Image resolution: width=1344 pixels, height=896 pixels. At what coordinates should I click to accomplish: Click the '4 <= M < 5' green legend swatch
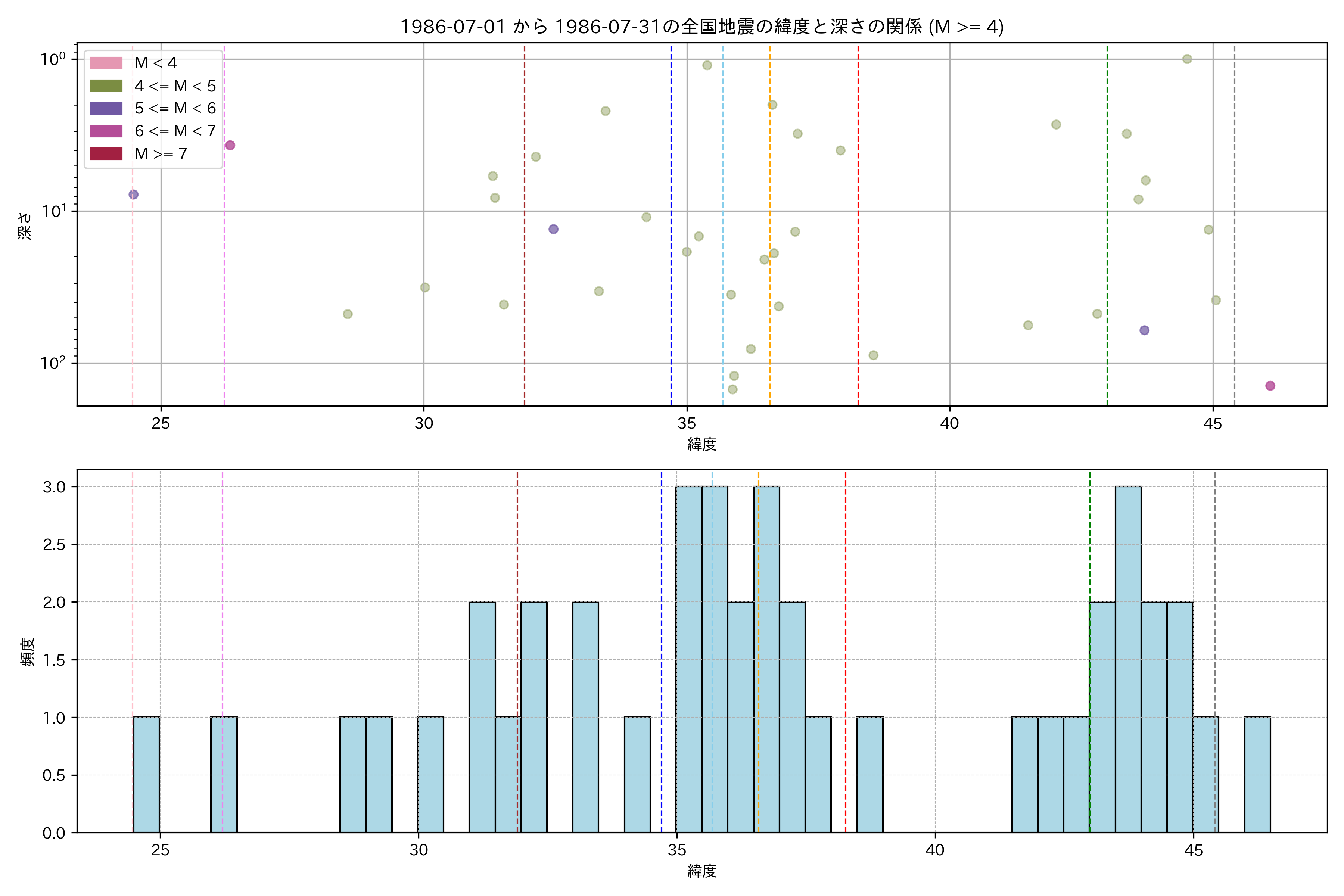click(106, 86)
